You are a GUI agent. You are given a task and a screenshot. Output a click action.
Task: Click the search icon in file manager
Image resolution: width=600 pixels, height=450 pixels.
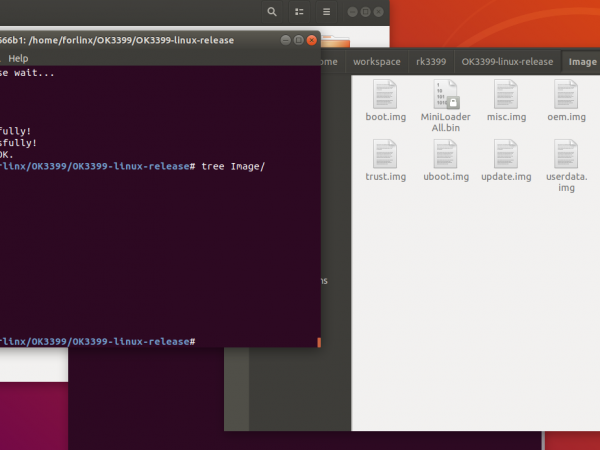pyautogui.click(x=272, y=11)
